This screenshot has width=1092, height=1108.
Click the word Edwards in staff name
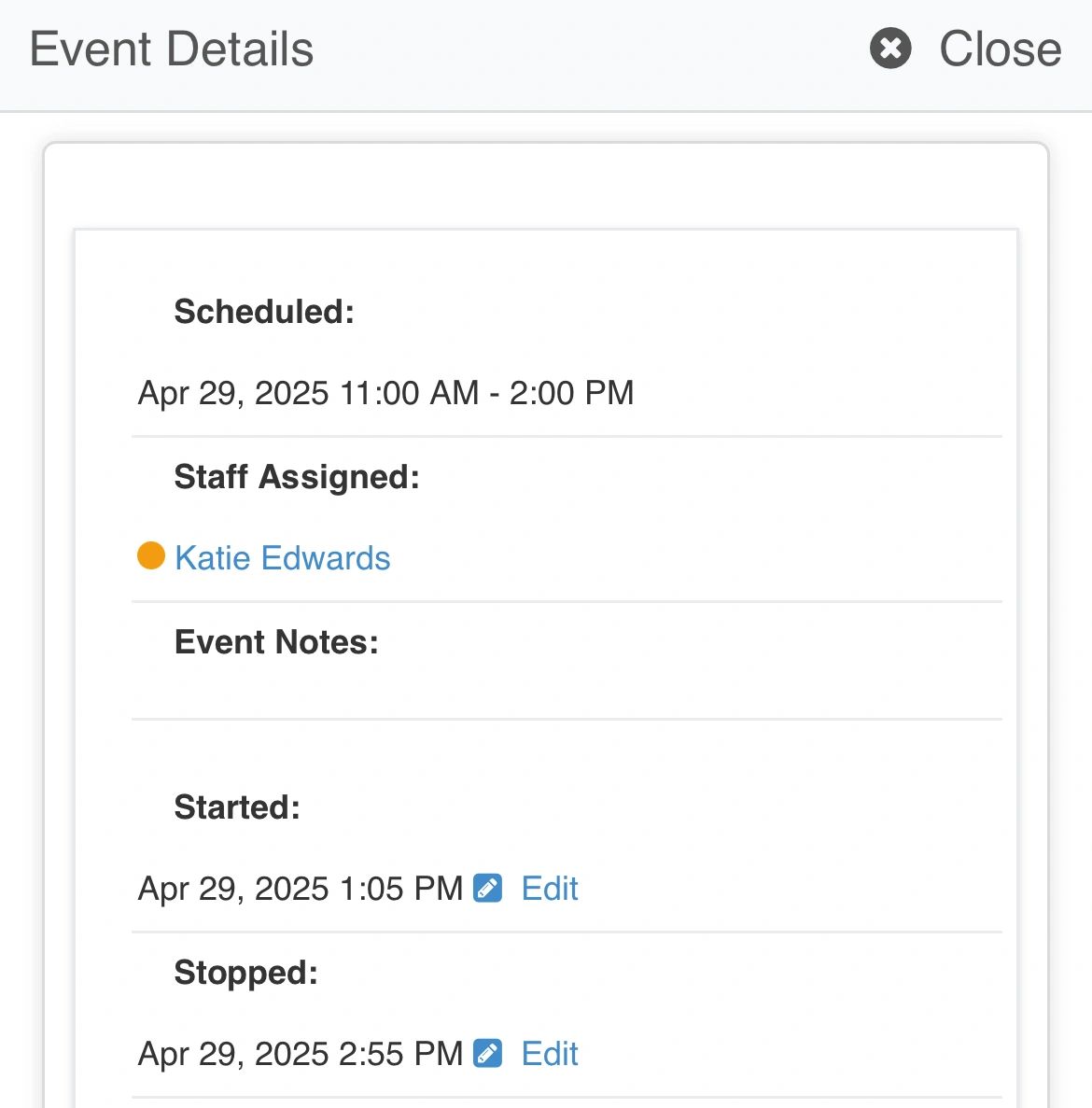[325, 558]
